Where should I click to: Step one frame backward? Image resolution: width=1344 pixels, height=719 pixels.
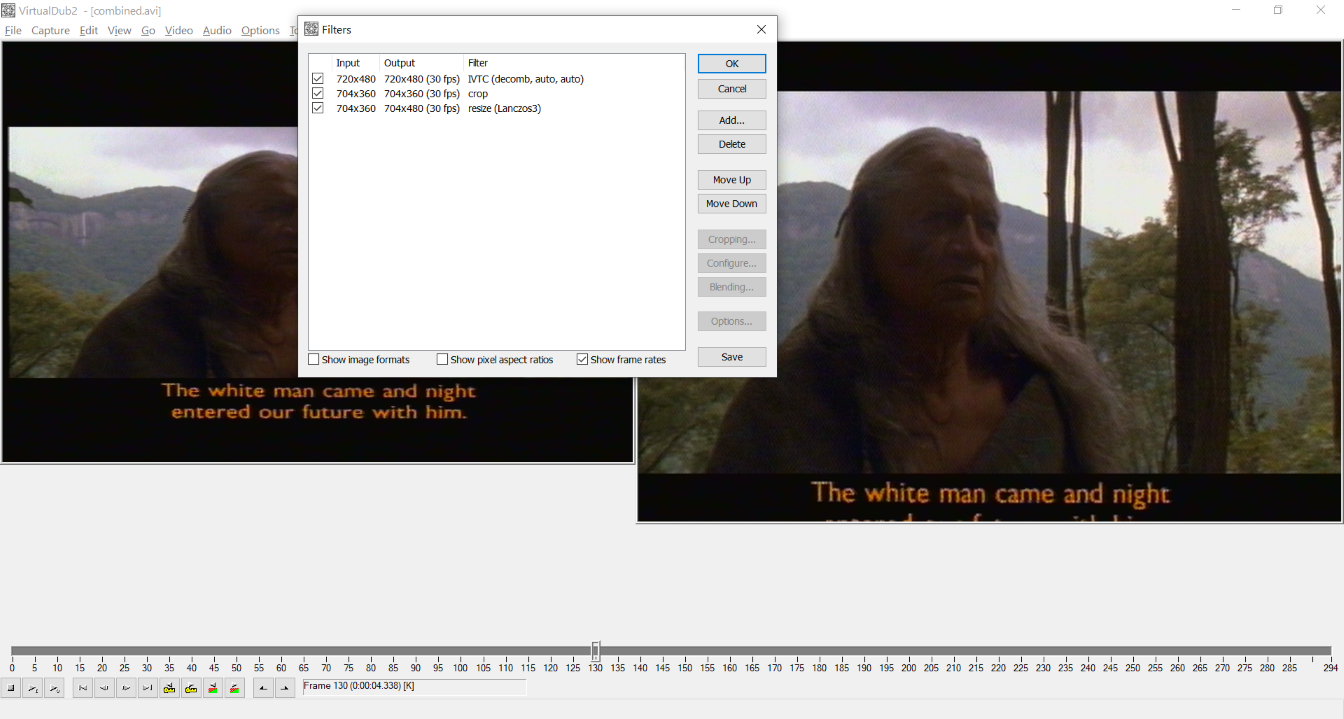[x=104, y=688]
